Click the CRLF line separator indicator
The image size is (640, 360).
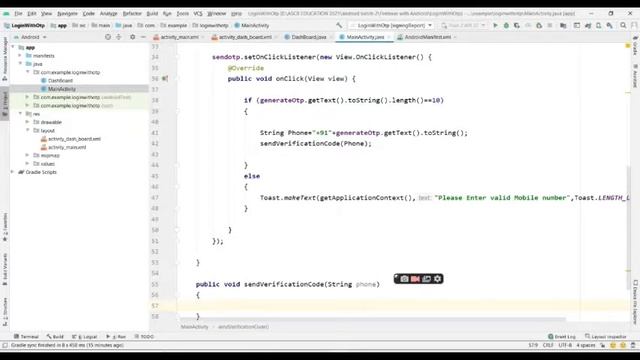click(548, 345)
